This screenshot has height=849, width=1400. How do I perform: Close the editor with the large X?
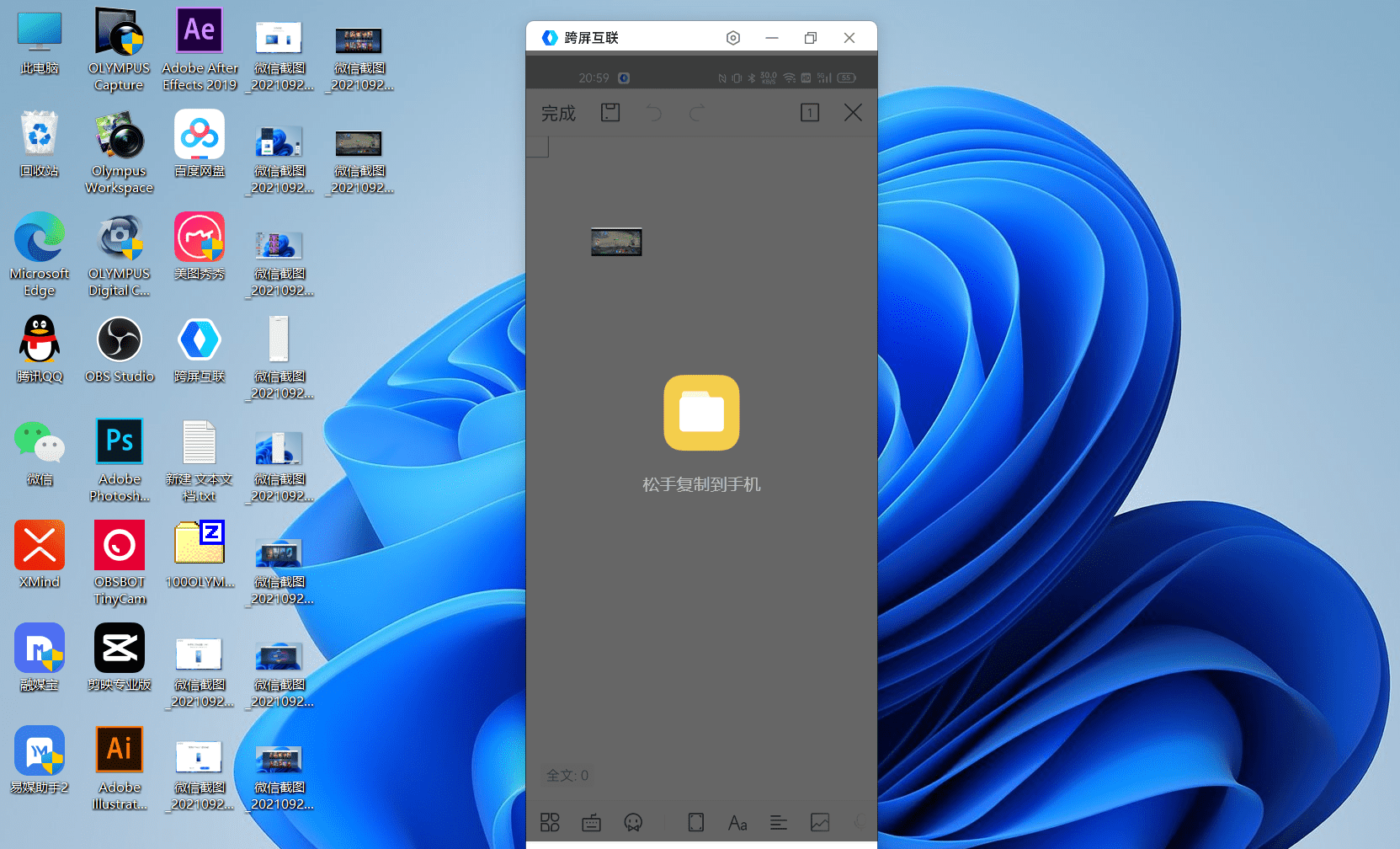853,113
